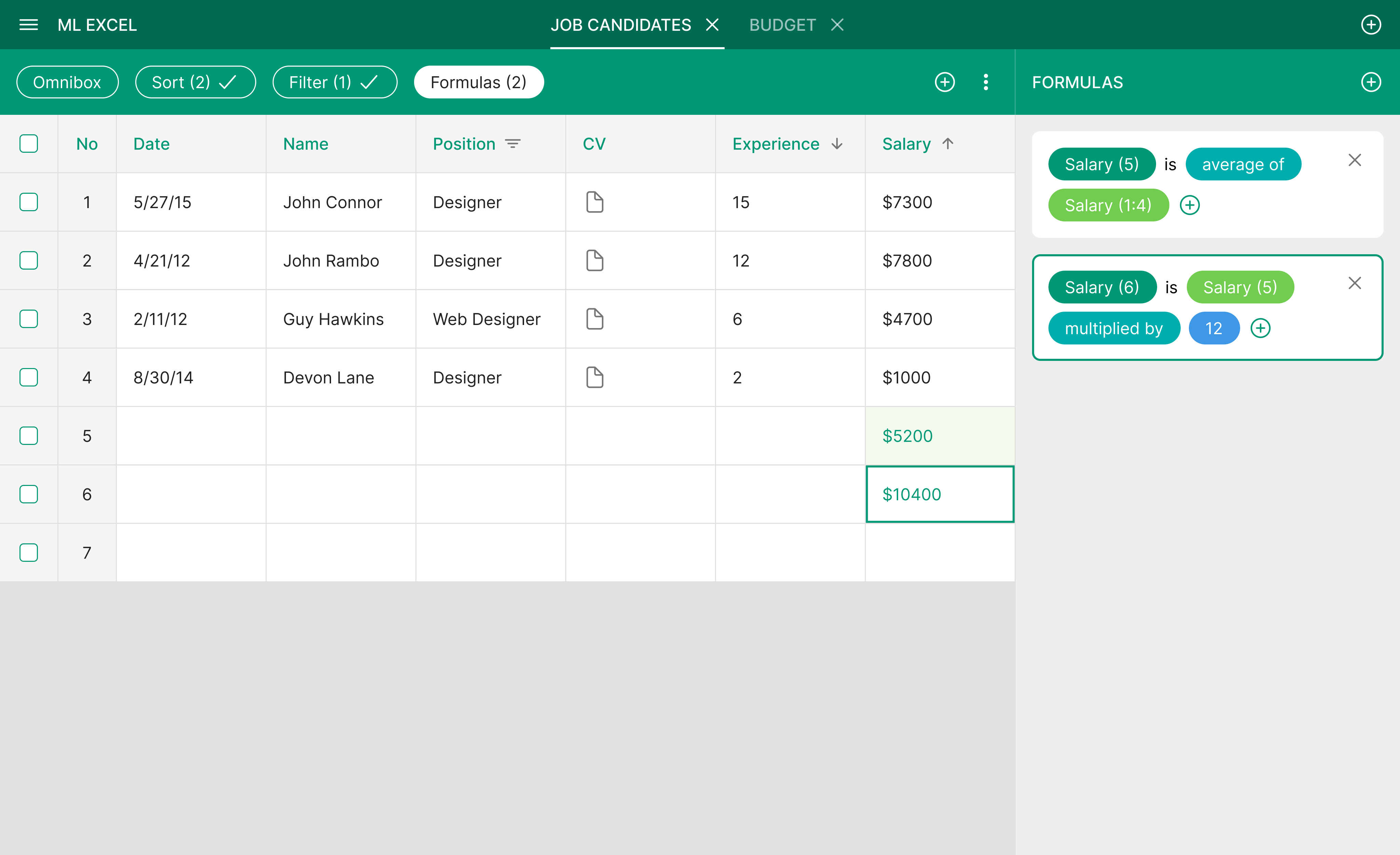Click the Sort (2) pill button
The width and height of the screenshot is (1400, 855).
click(195, 82)
